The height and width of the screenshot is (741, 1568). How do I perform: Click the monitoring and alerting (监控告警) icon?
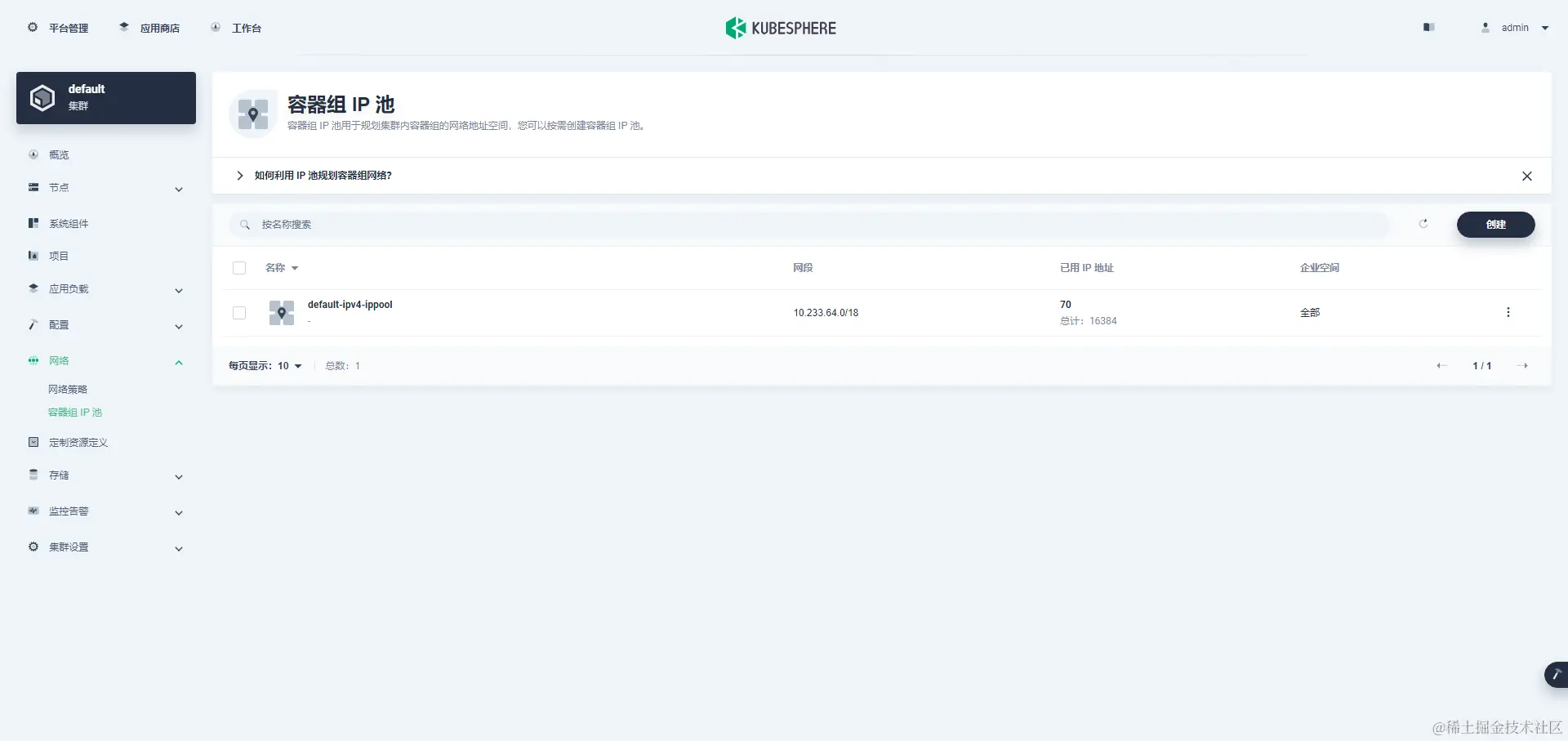coord(33,511)
